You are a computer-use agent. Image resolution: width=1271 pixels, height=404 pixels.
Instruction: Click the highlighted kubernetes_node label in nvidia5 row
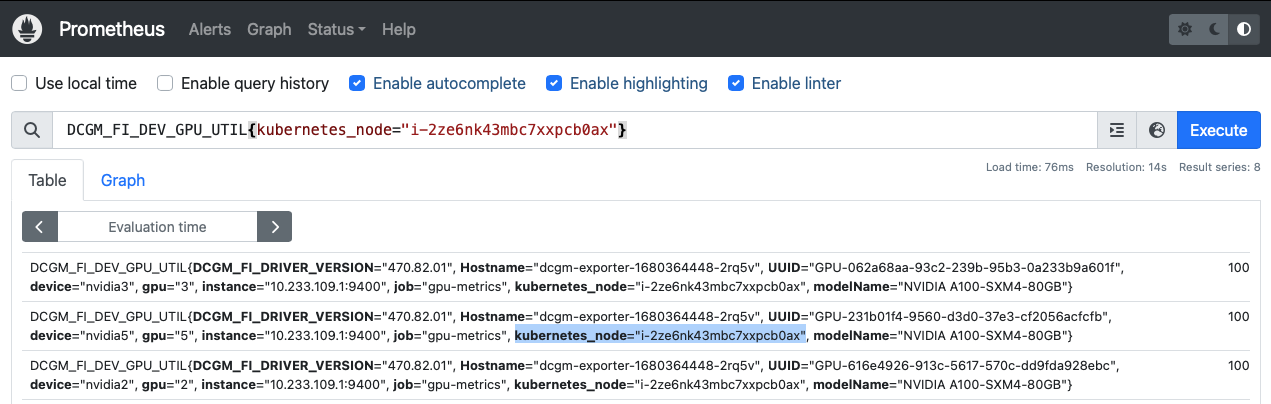[660, 335]
